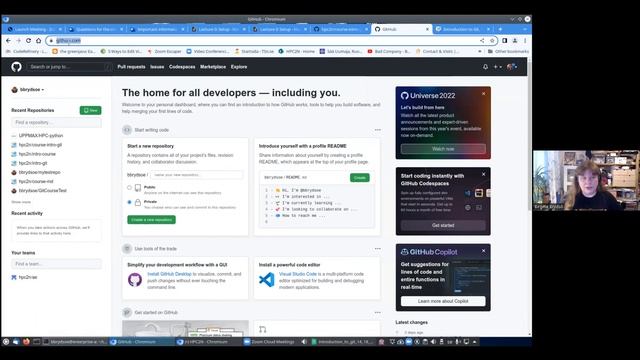Click the GitHub Desktop Octocat icon
This screenshot has width=640, height=360.
(135, 280)
